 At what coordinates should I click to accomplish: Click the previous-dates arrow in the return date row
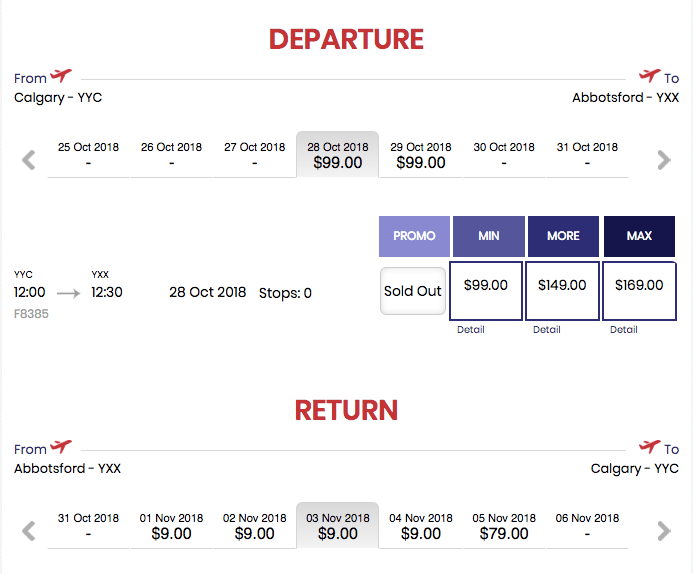pos(29,531)
